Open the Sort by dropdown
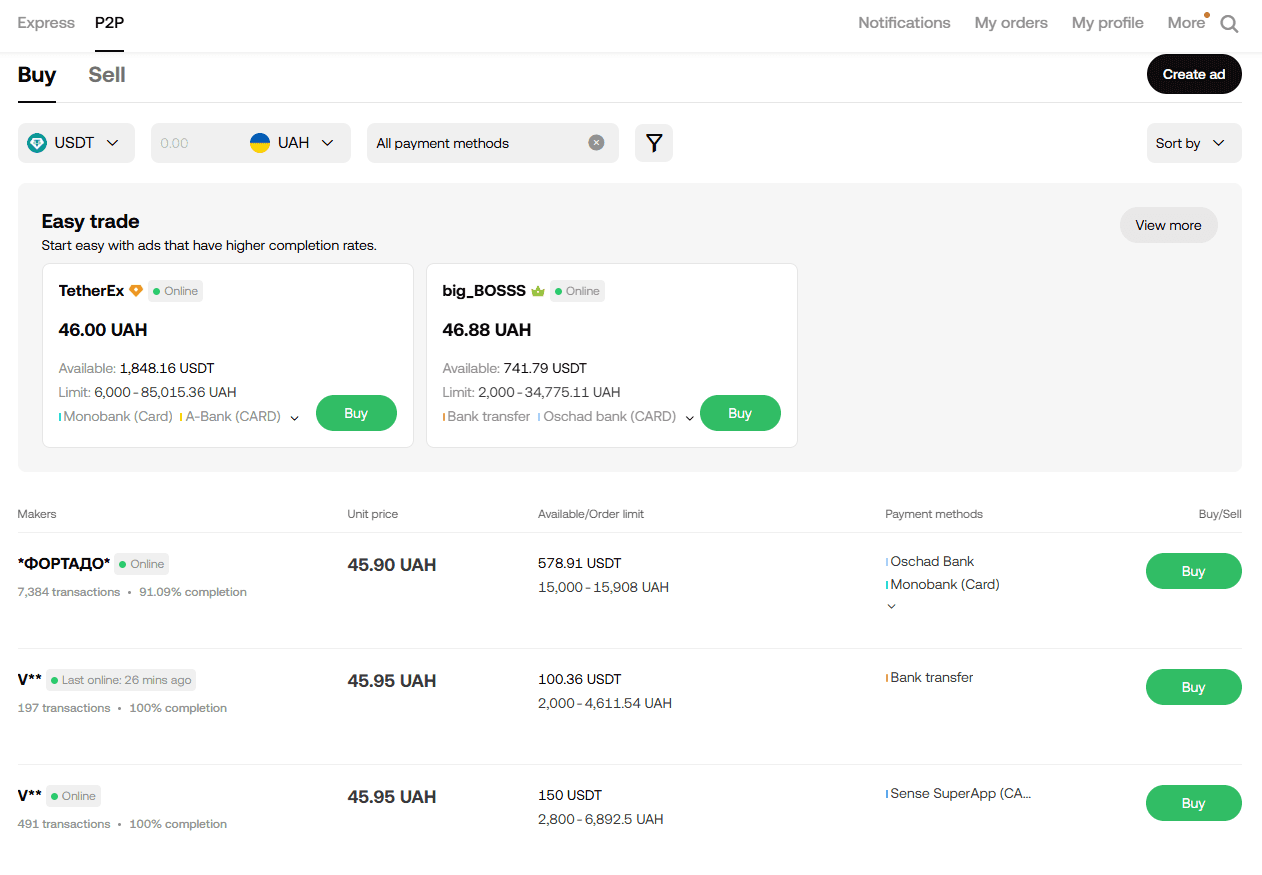Image resolution: width=1262 pixels, height=875 pixels. tap(1193, 143)
